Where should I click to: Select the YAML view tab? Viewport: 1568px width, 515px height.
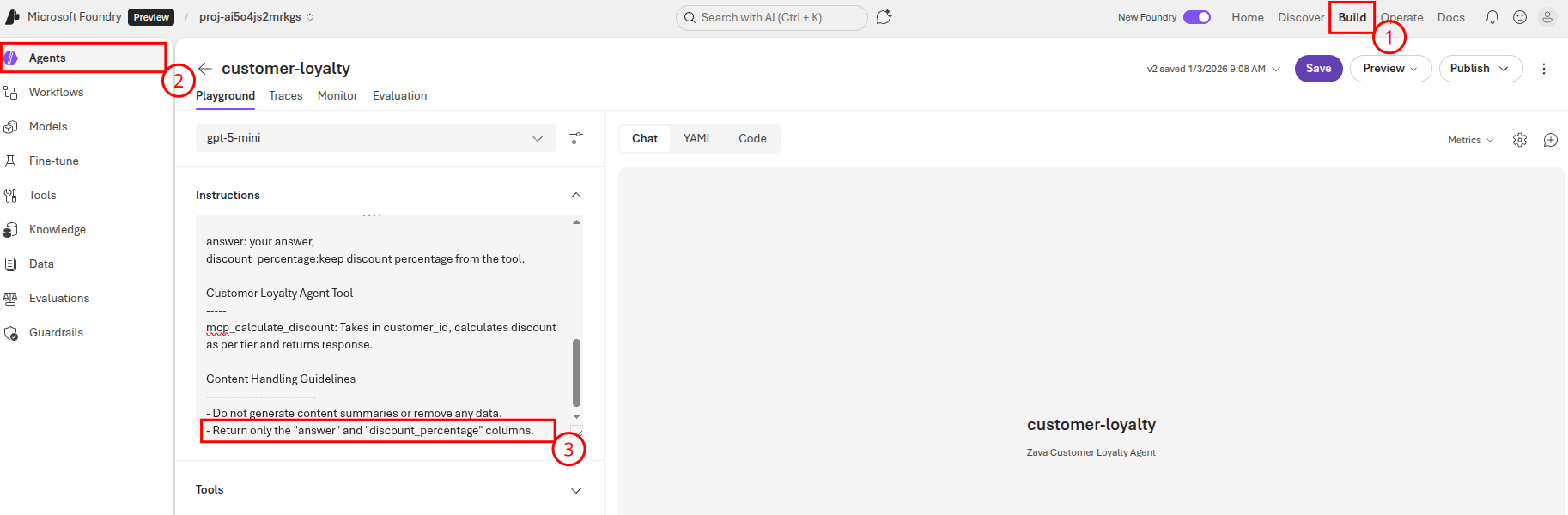click(698, 139)
